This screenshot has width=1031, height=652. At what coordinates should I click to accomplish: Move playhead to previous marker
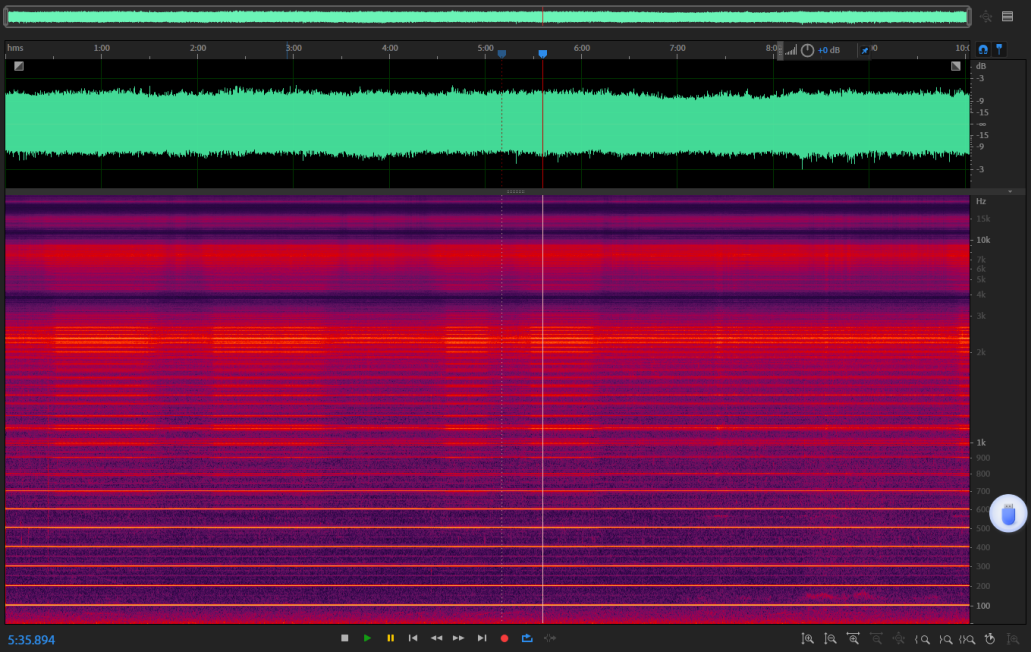click(x=413, y=638)
